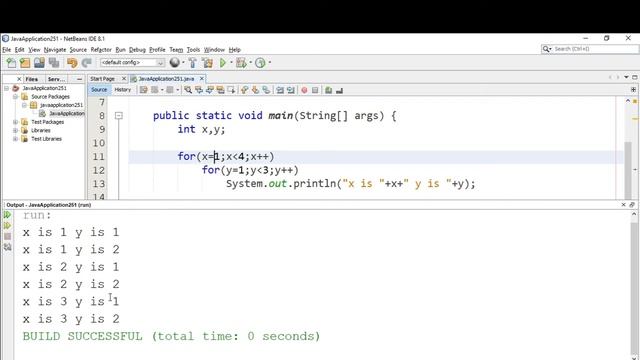Expand the Libraries tree node
The image size is (640, 360).
[15, 131]
